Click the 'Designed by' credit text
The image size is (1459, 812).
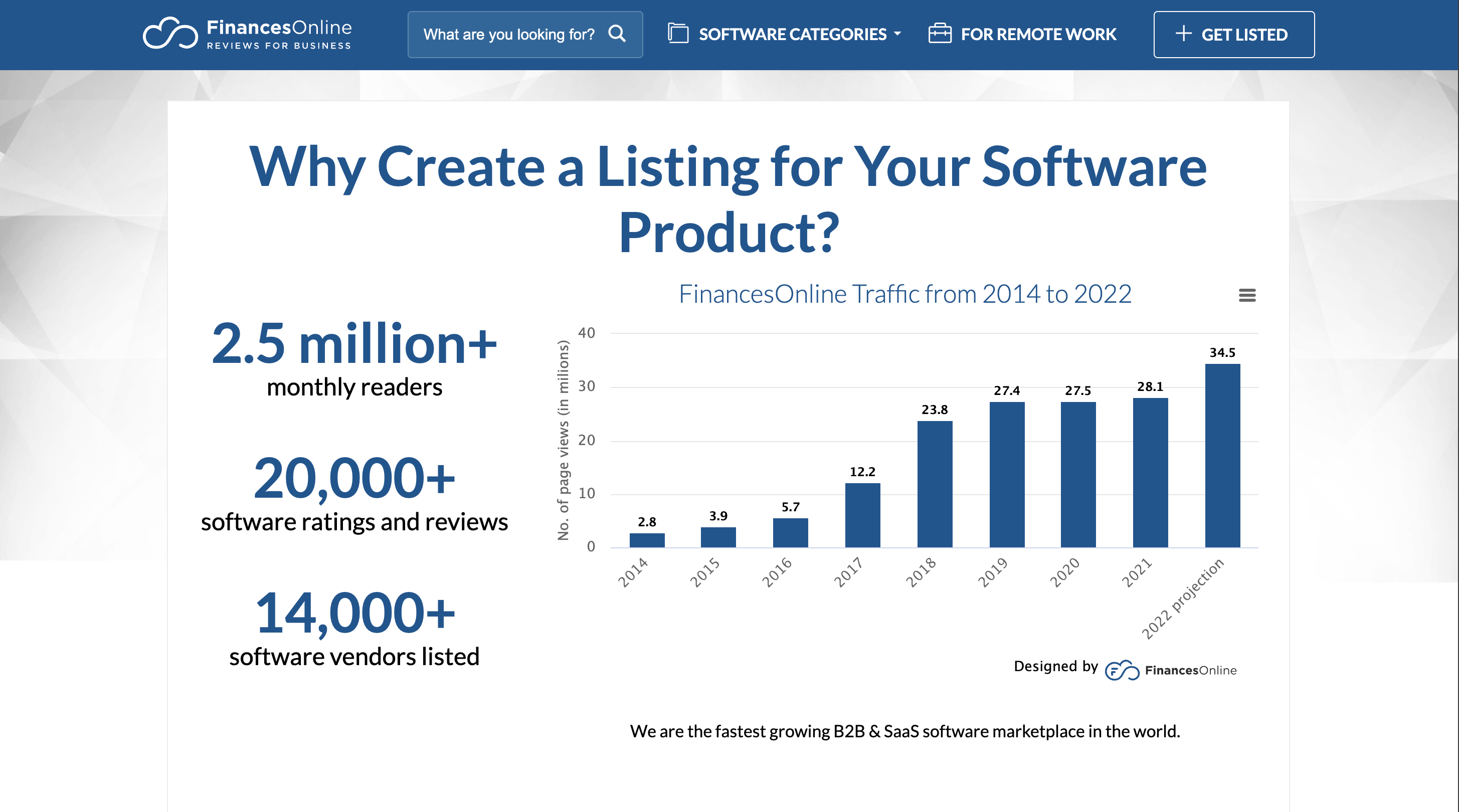click(1056, 667)
